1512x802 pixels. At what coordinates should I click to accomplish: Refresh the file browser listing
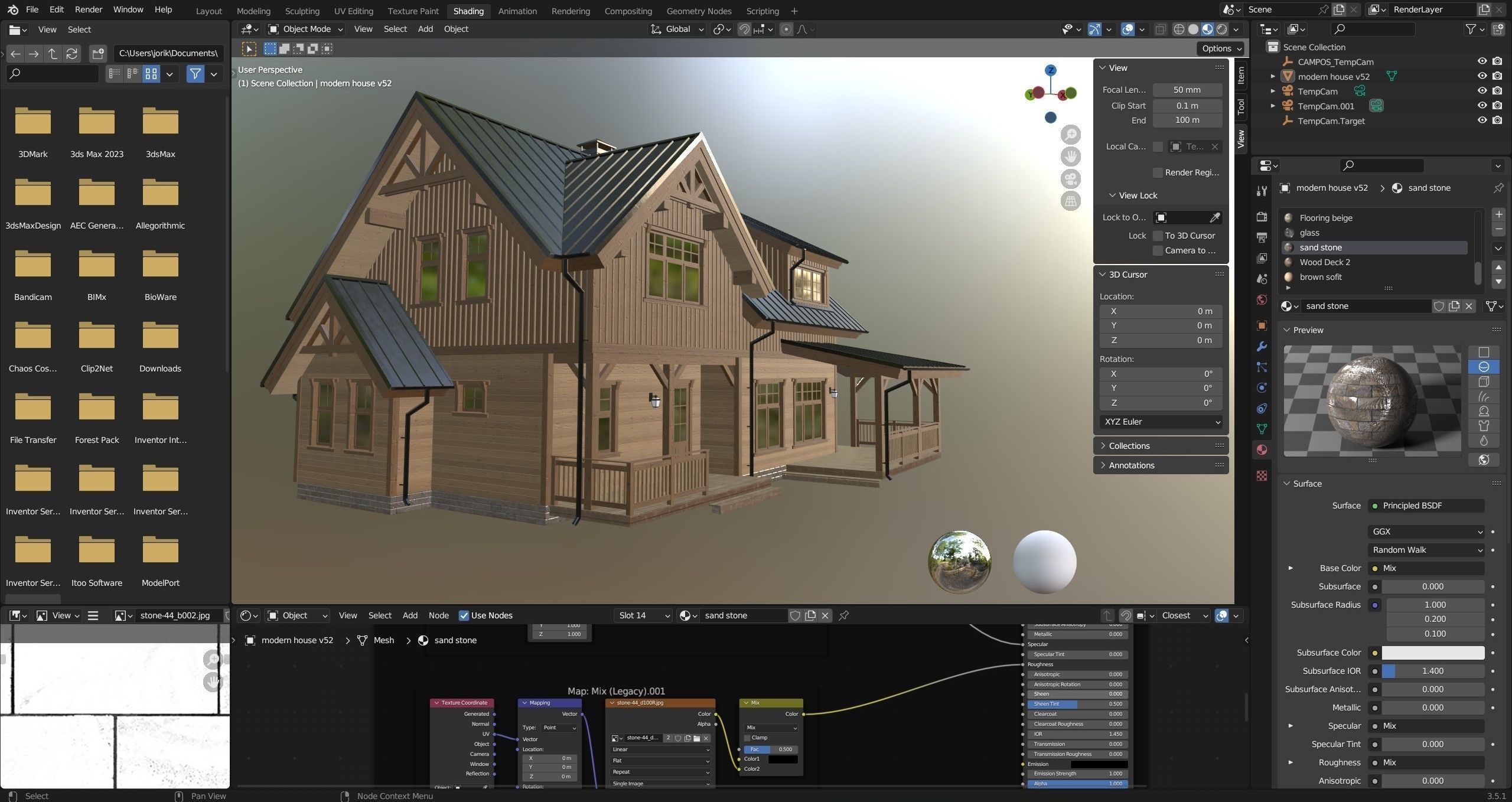pyautogui.click(x=72, y=54)
